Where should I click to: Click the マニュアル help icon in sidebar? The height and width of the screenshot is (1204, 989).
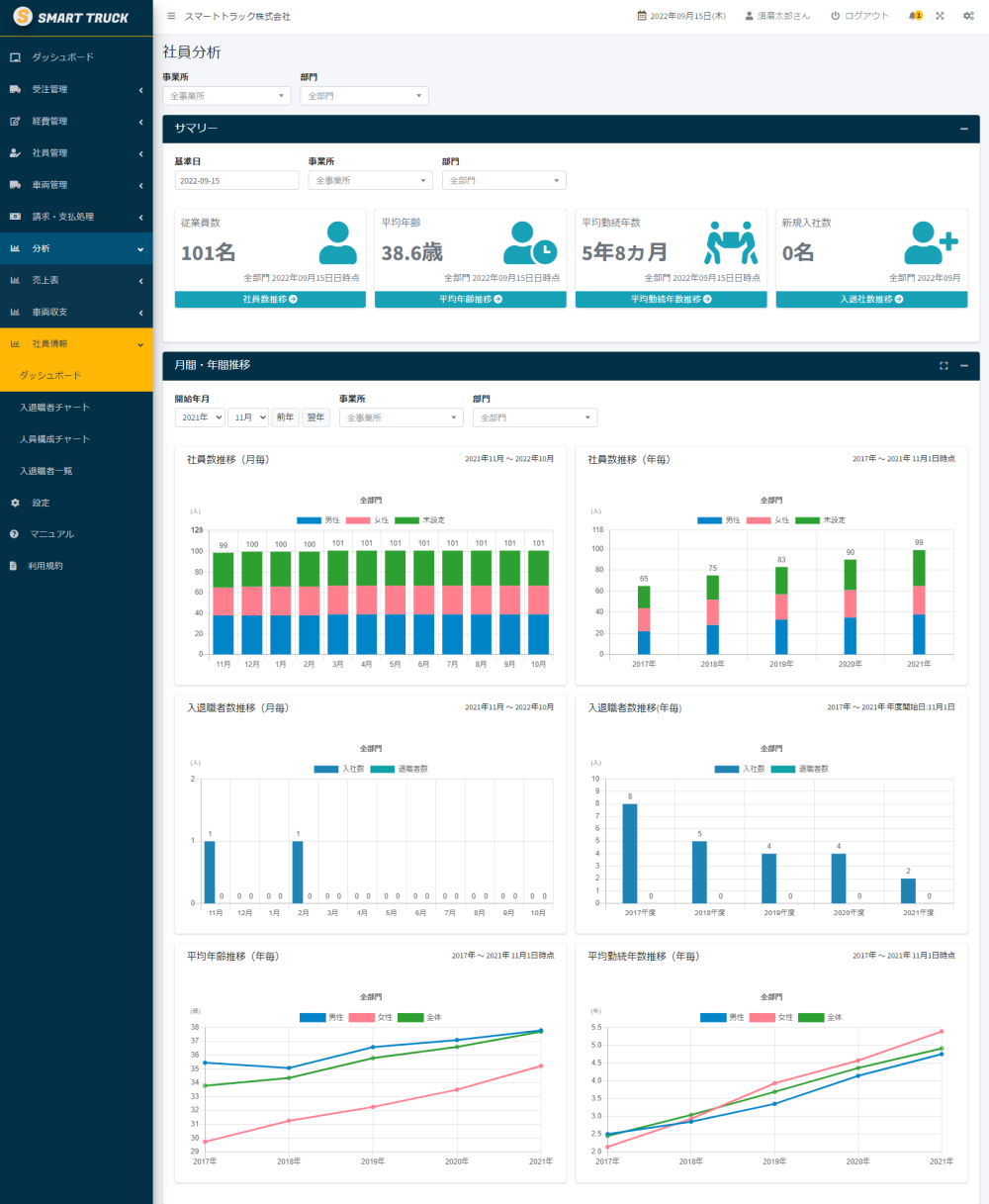[x=15, y=534]
